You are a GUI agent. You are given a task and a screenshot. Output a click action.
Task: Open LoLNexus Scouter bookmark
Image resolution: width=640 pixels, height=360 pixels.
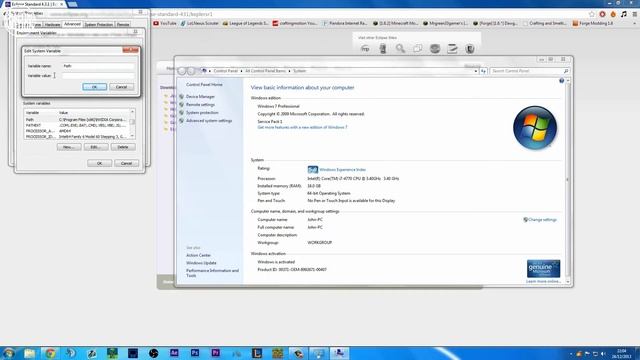200,23
